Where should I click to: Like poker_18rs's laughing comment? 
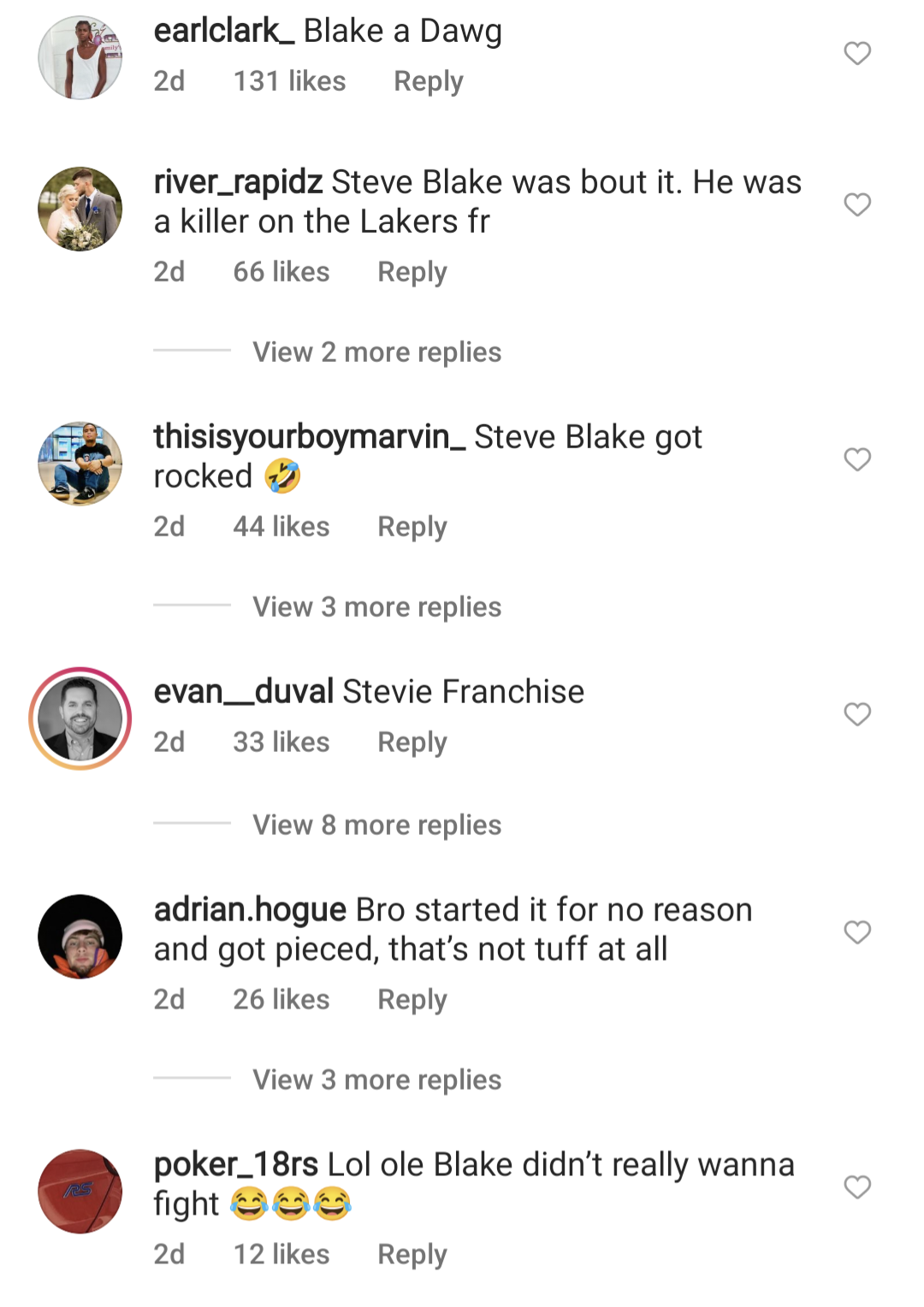click(x=856, y=1186)
